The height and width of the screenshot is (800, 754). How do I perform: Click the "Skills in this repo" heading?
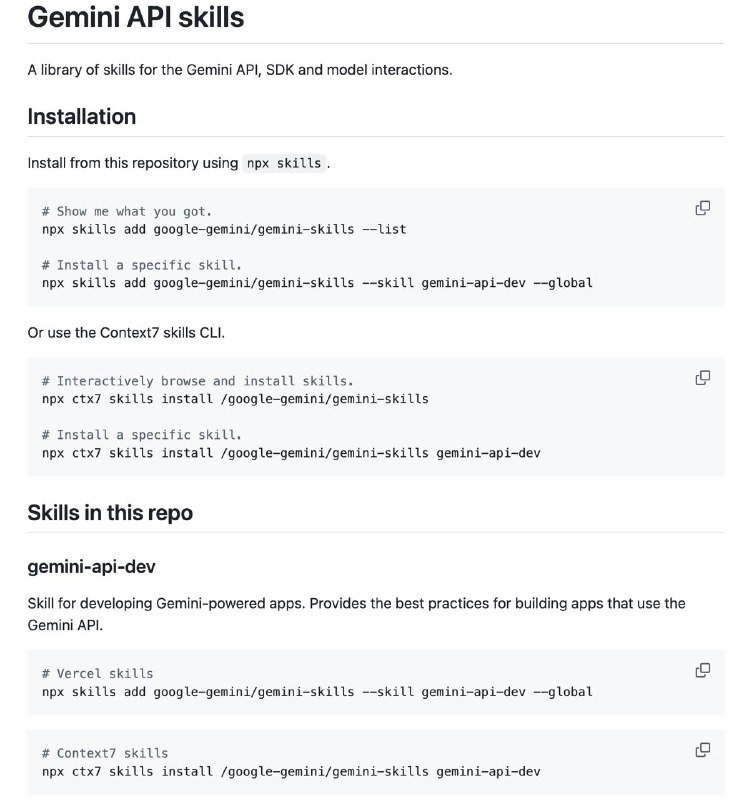tap(110, 513)
